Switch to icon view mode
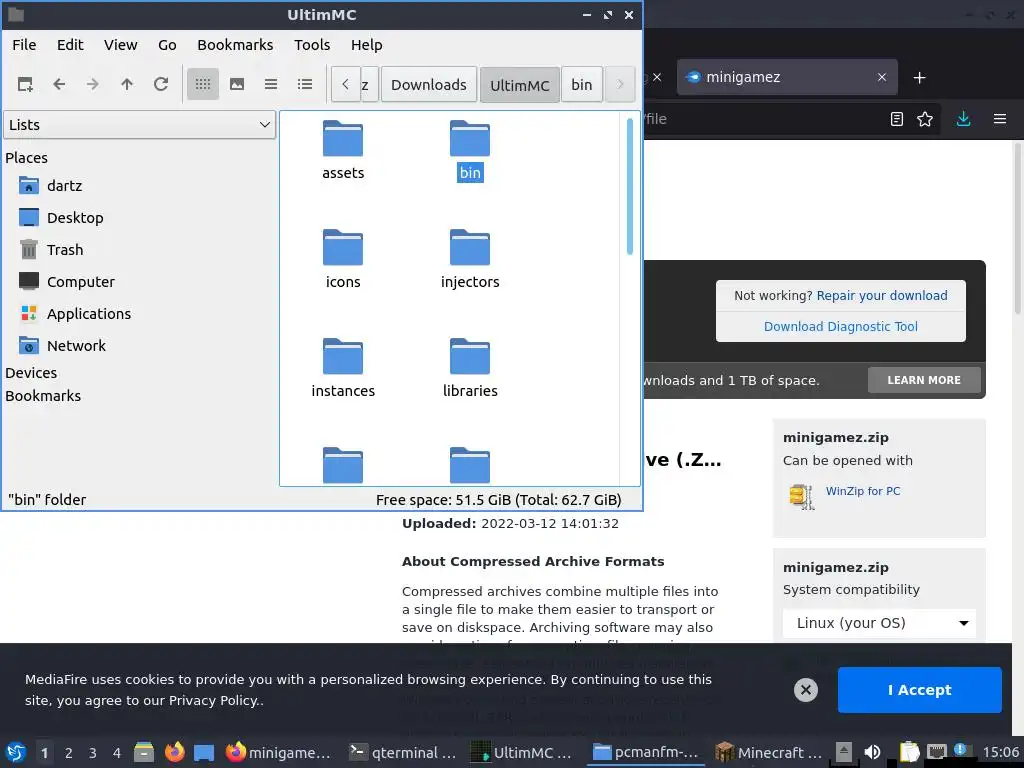Viewport: 1024px width, 768px height. click(203, 84)
